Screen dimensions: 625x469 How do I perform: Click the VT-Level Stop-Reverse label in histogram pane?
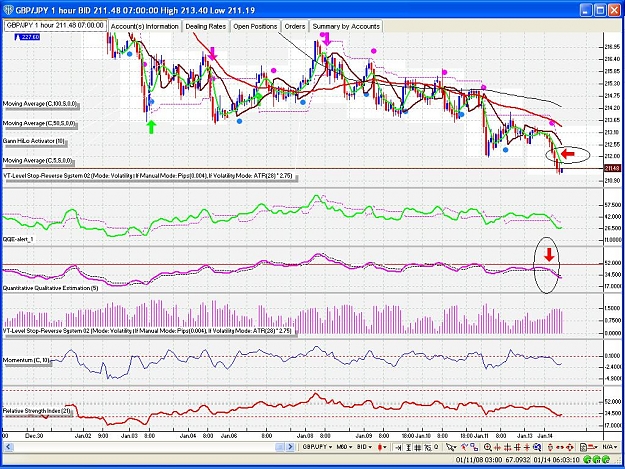(147, 331)
